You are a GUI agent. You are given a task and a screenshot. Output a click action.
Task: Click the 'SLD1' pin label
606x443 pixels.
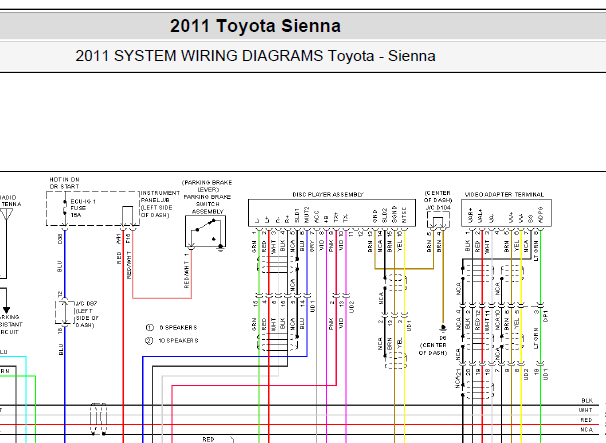[297, 216]
